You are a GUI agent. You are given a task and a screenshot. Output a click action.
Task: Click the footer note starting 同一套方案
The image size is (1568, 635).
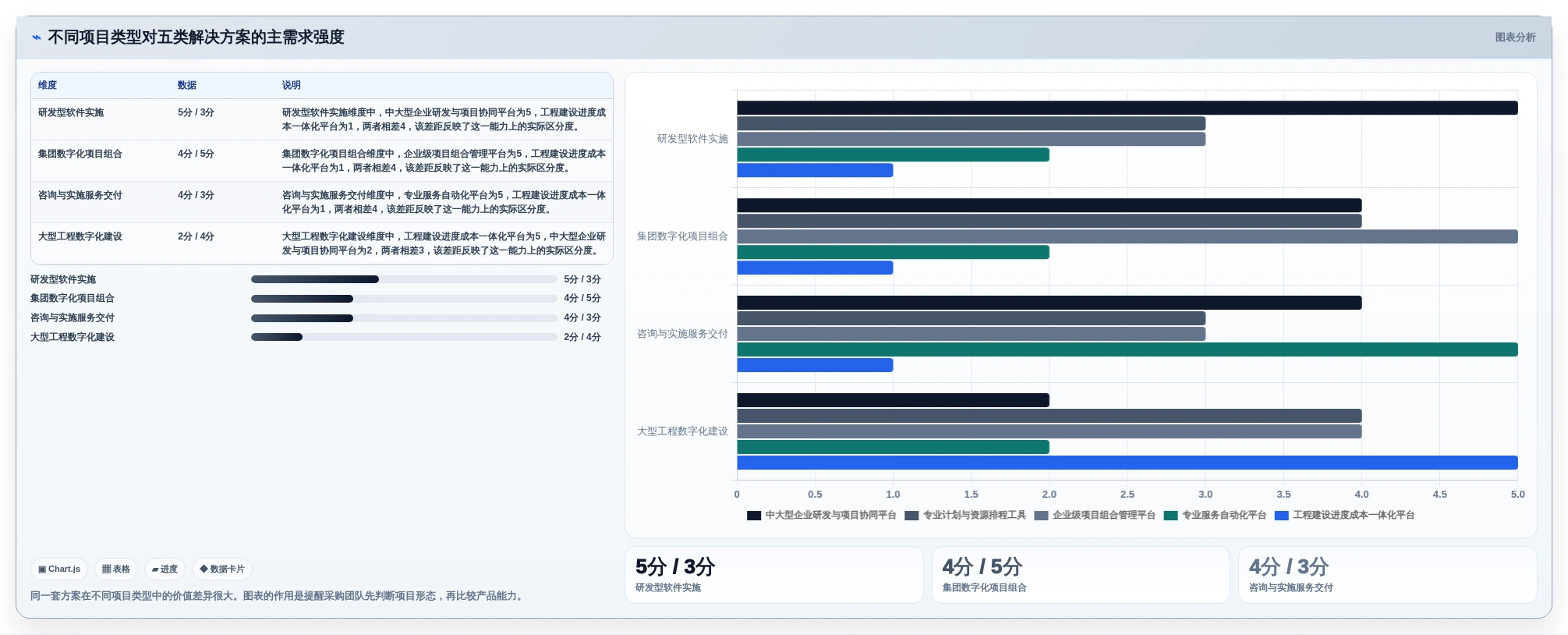click(x=278, y=596)
